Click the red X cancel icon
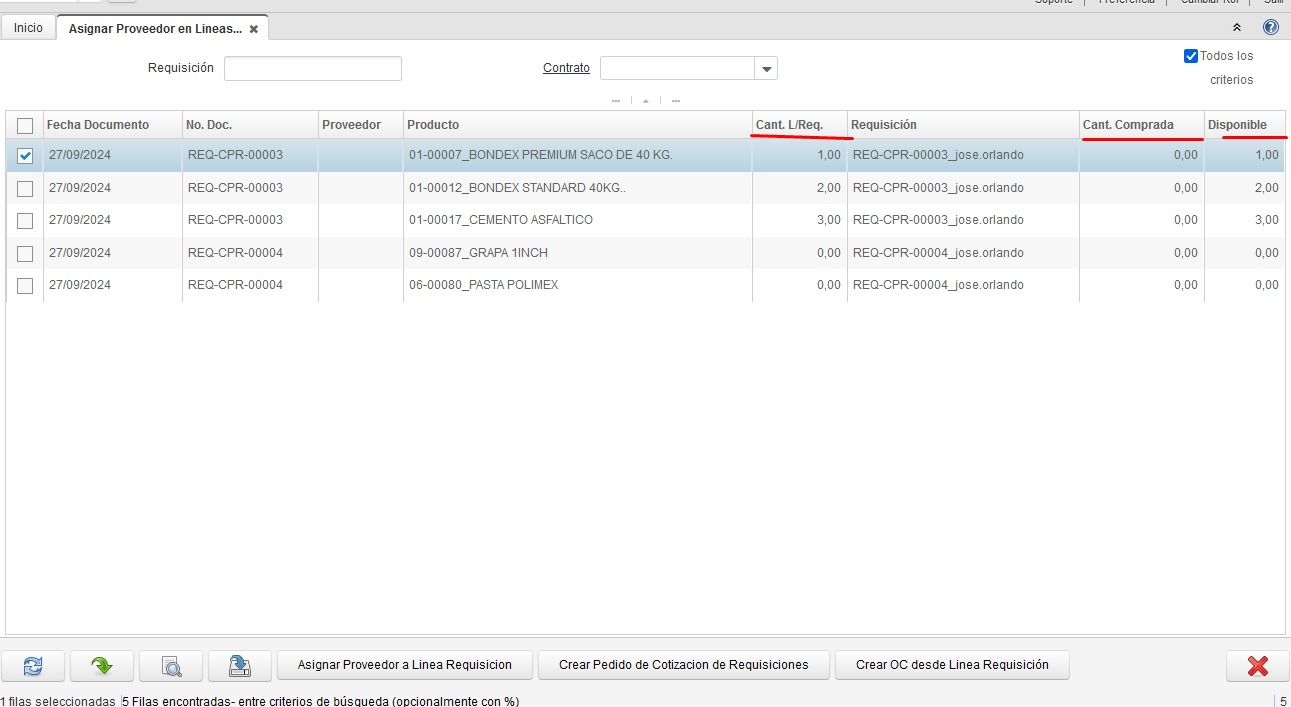 1257,666
